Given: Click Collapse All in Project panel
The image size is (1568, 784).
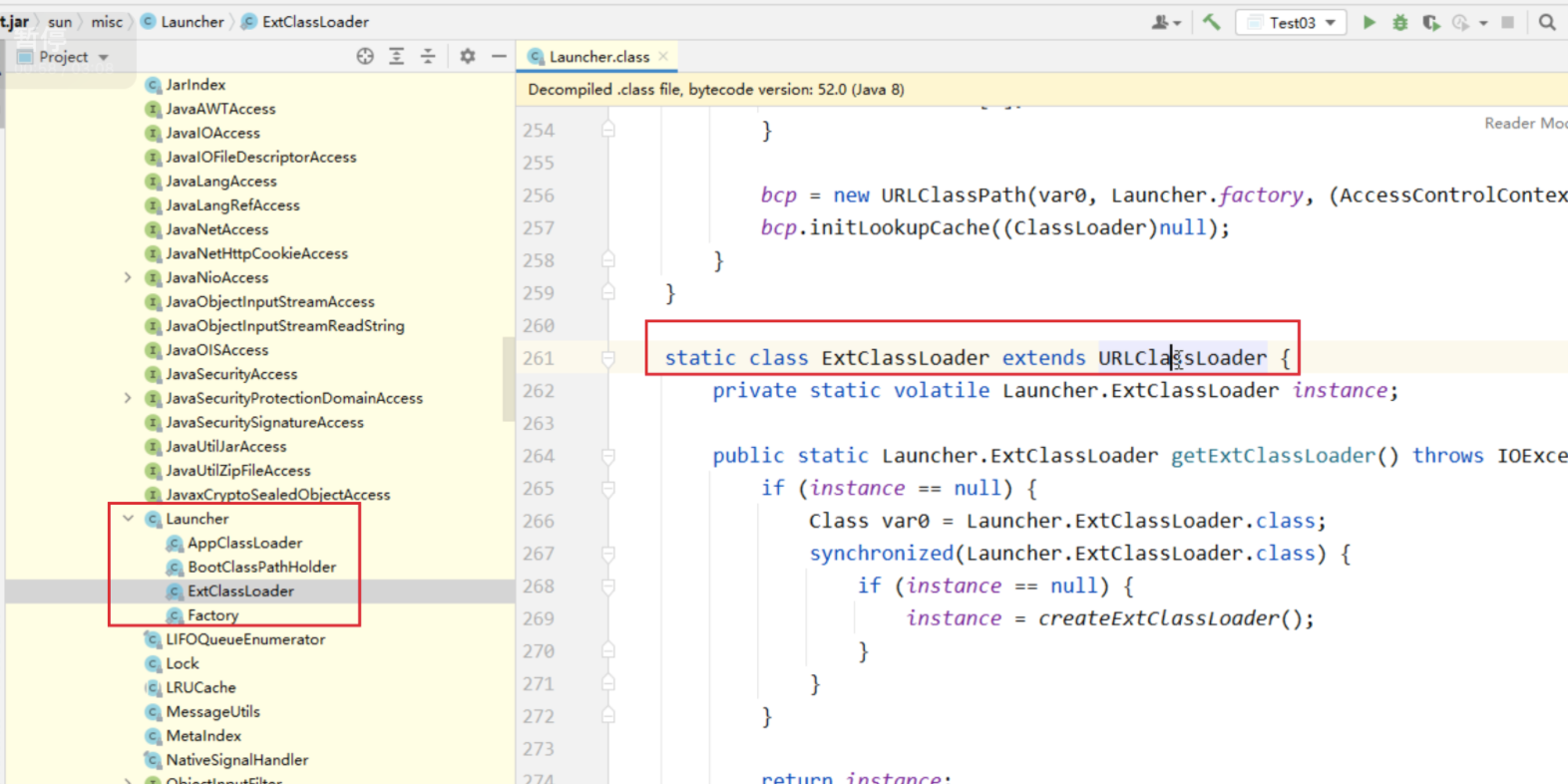Looking at the screenshot, I should (428, 57).
